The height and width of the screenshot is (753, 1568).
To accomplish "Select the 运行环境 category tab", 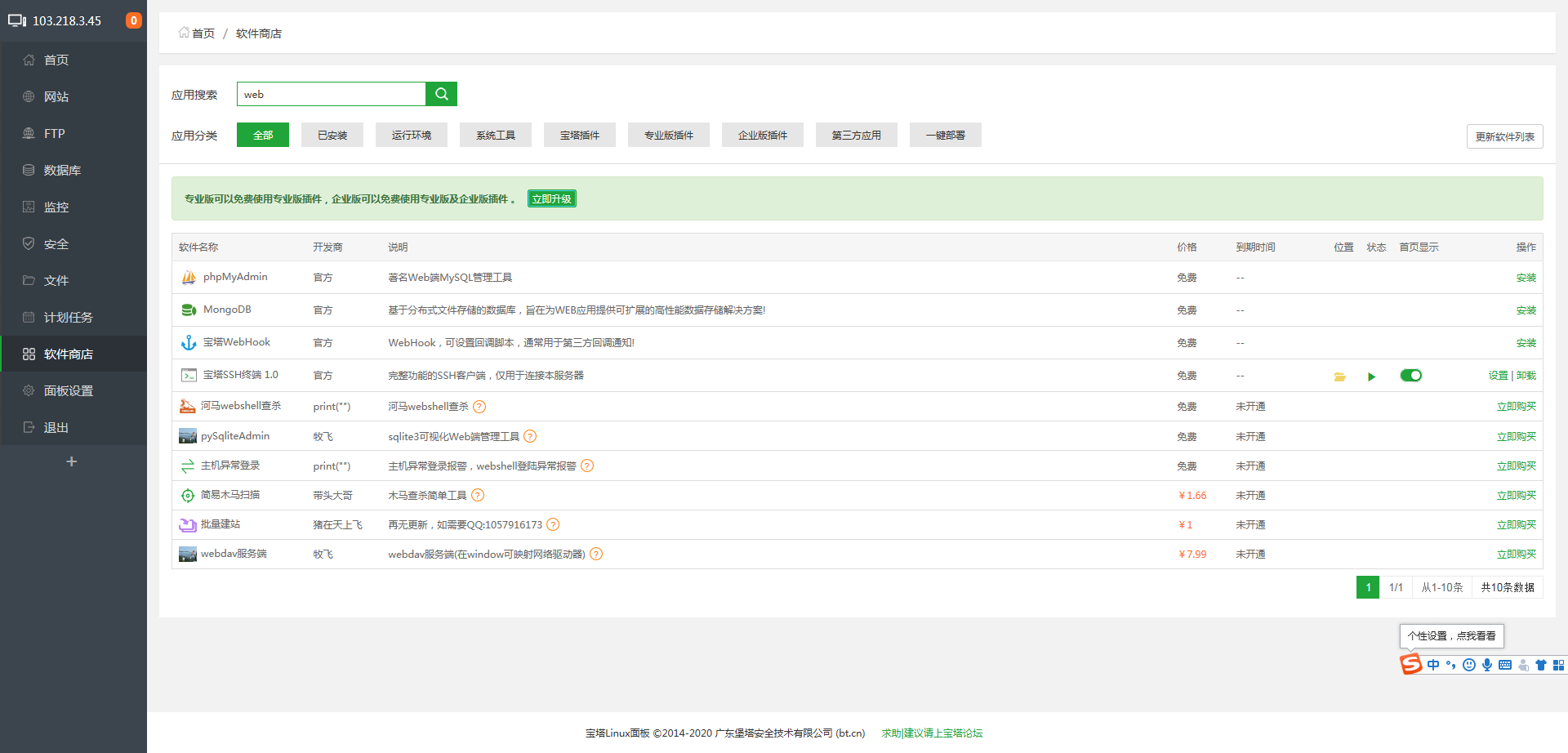I will point(412,135).
